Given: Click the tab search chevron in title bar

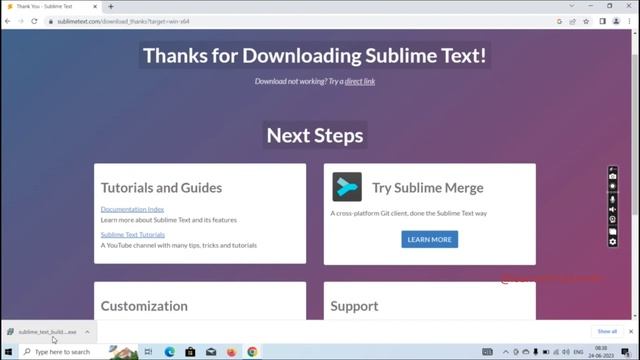Looking at the screenshot, I should pos(571,6).
